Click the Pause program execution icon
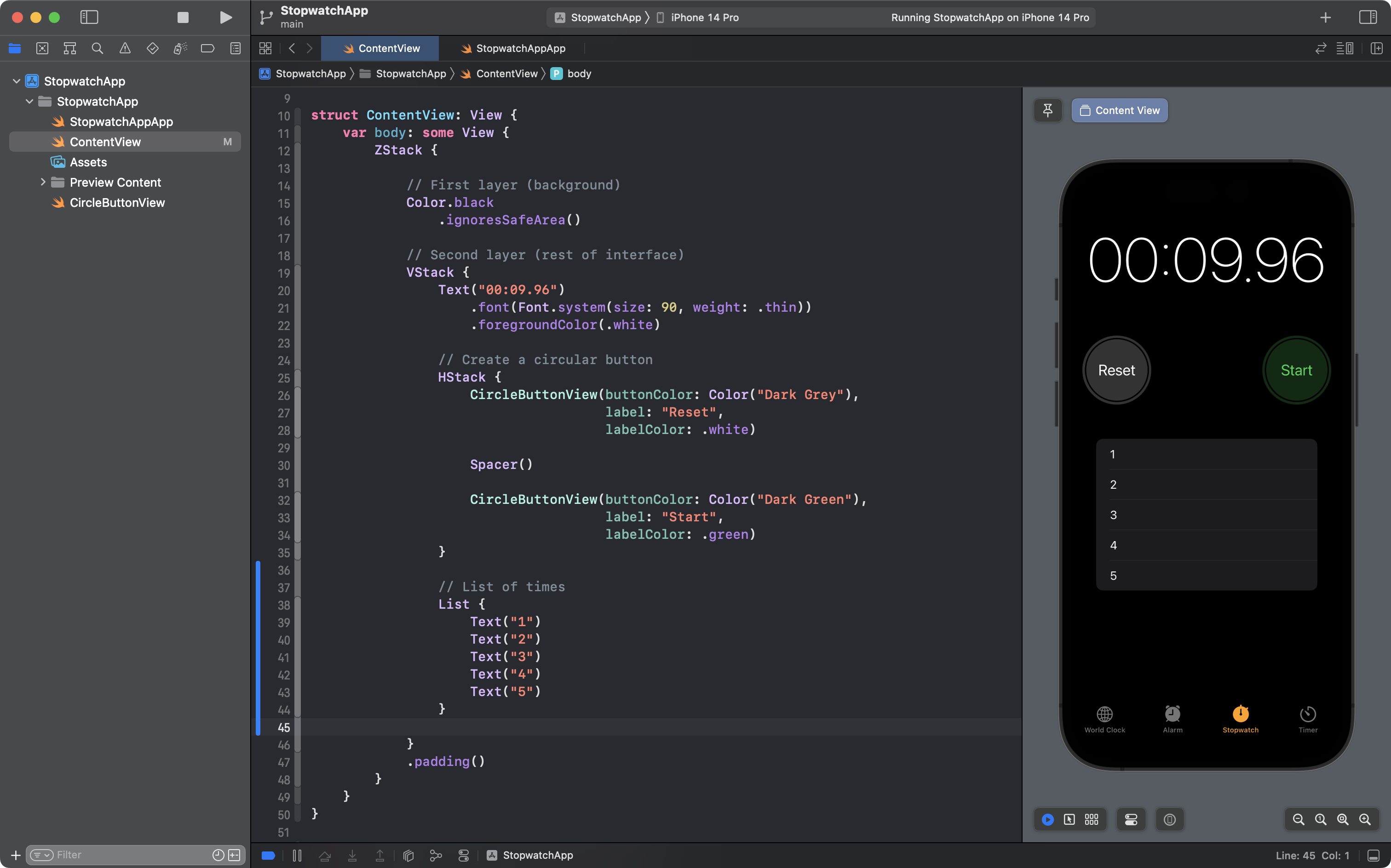The image size is (1391, 868). pos(297,856)
